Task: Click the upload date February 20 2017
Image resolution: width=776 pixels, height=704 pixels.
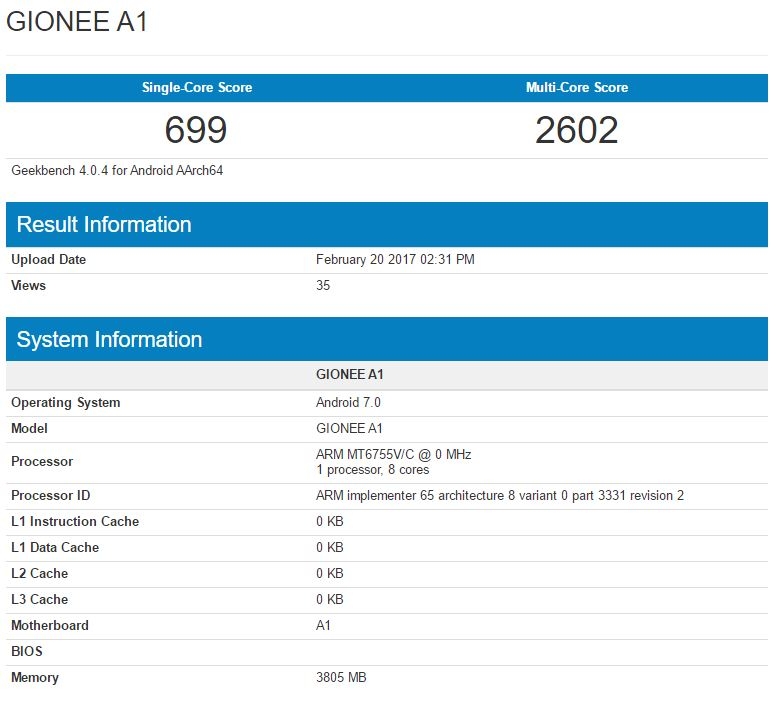Action: [395, 260]
